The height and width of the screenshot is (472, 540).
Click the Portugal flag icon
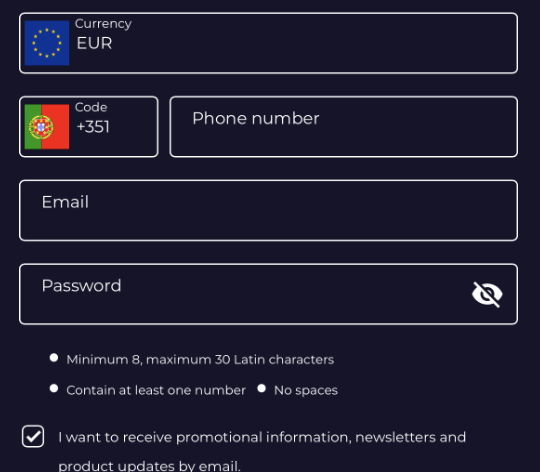[x=47, y=127]
